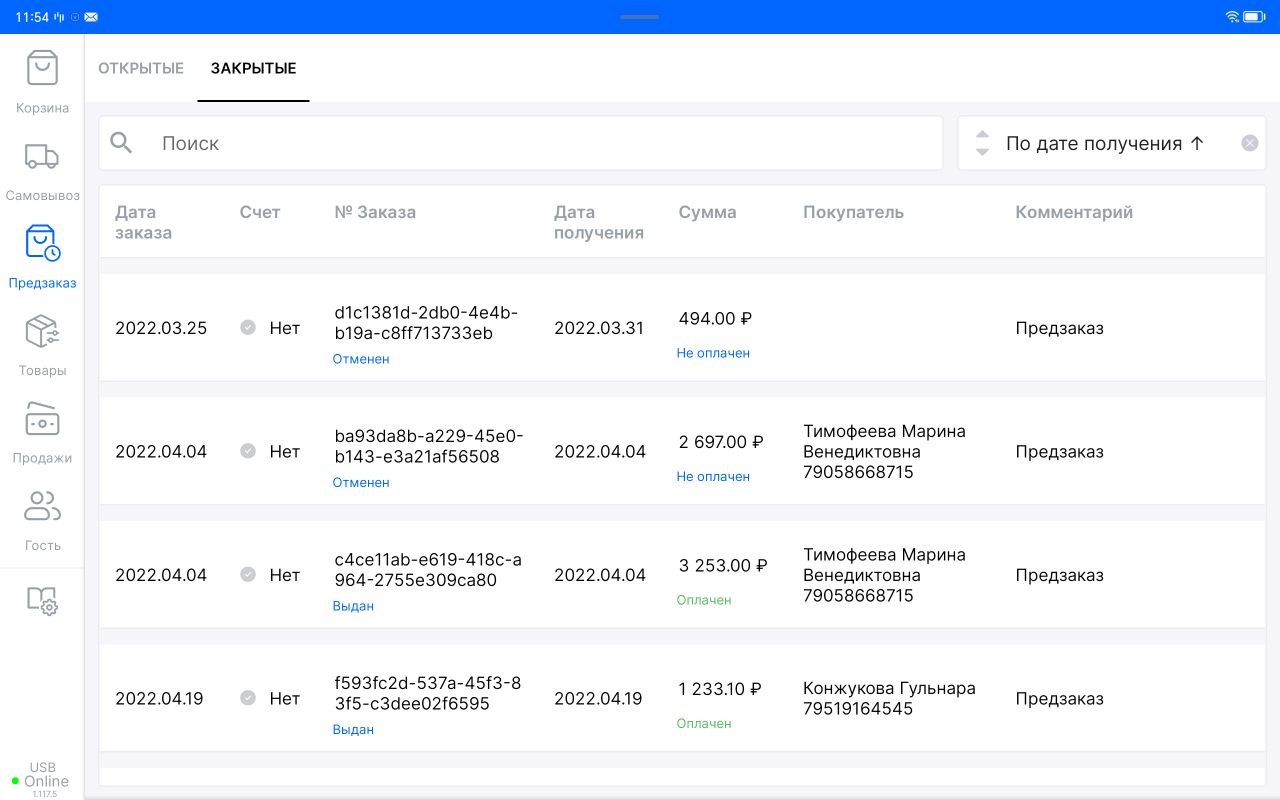The height and width of the screenshot is (800, 1280).
Task: Switch to the ЗАКРЫТЫЕ tab
Action: click(x=253, y=69)
